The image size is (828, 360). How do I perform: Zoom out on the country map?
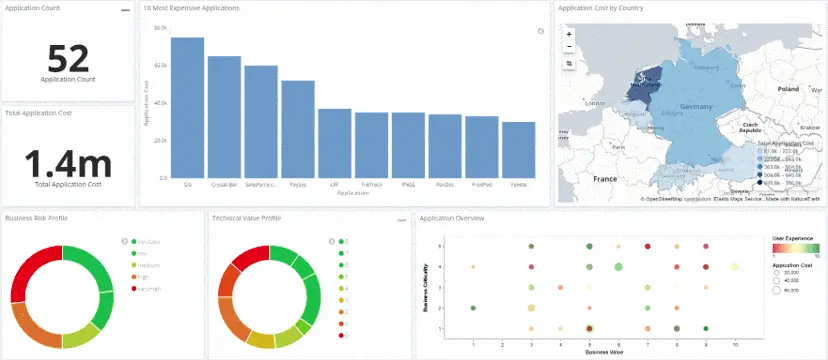569,46
